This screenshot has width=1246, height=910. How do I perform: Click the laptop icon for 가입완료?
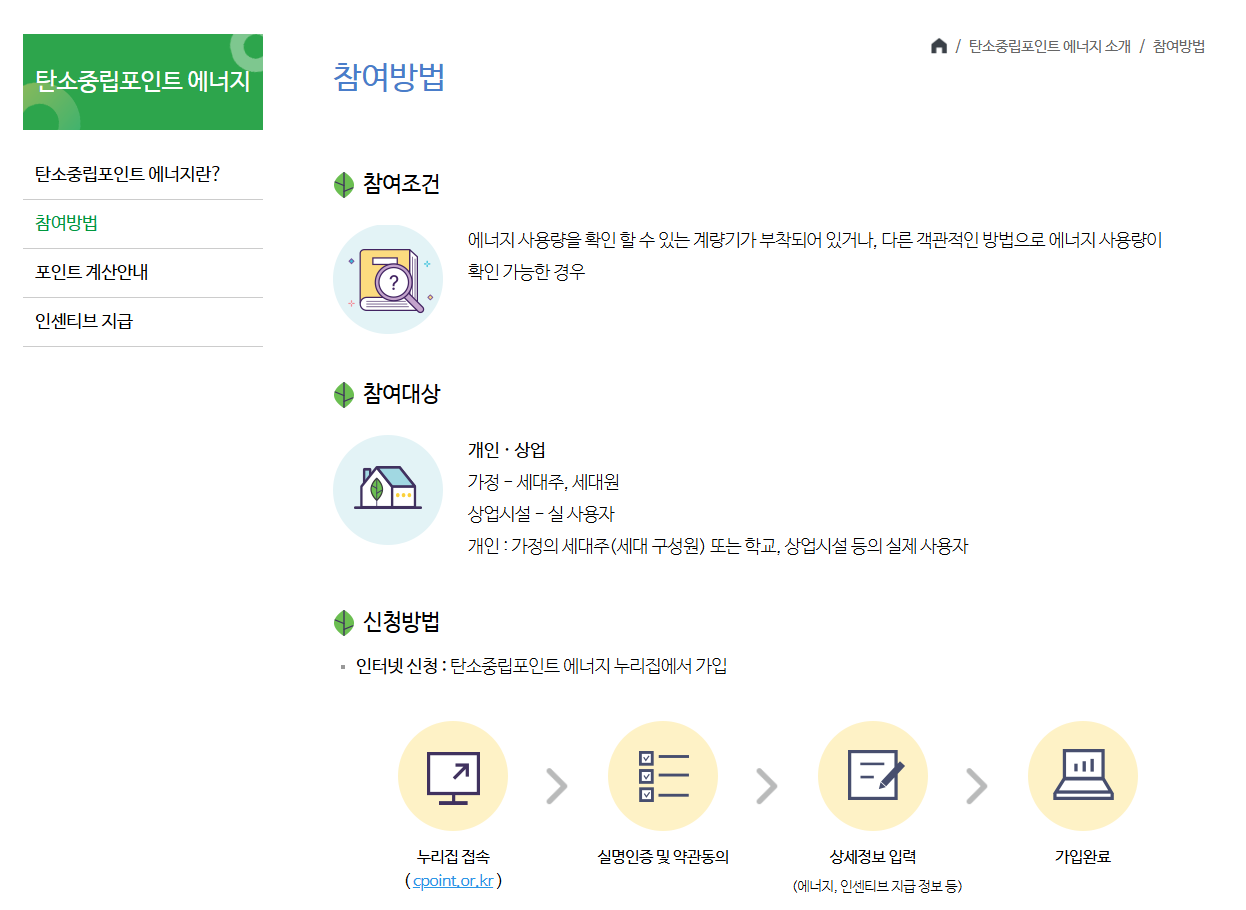(1083, 775)
